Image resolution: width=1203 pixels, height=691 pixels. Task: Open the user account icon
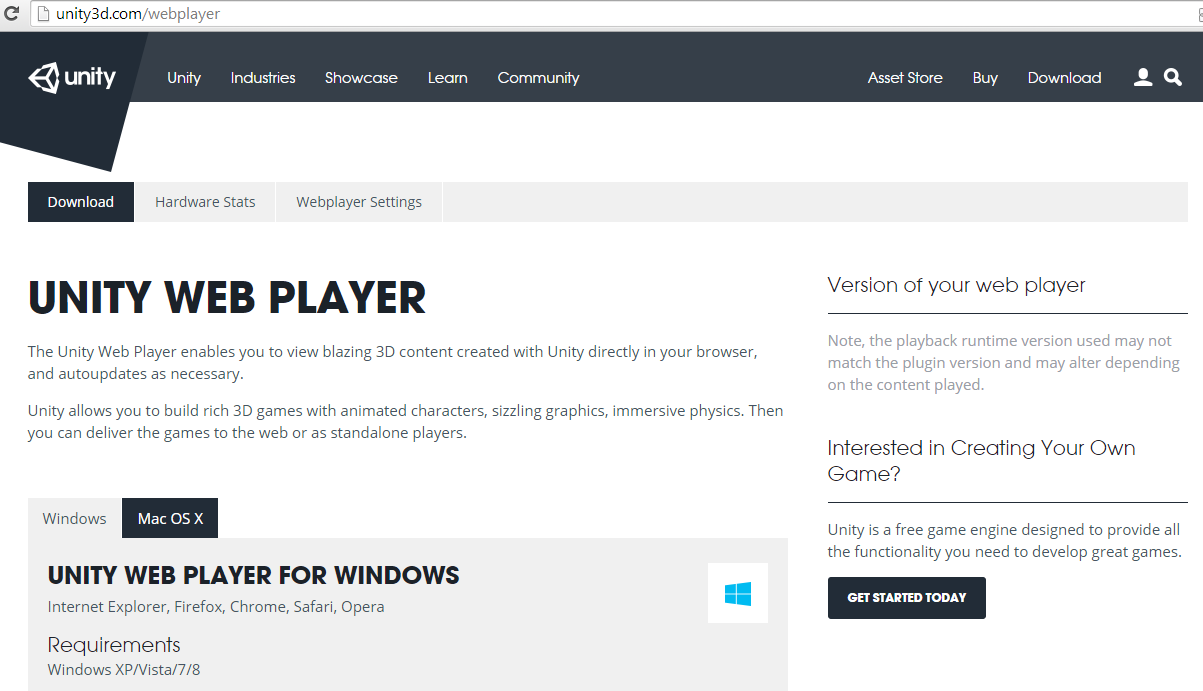1143,77
